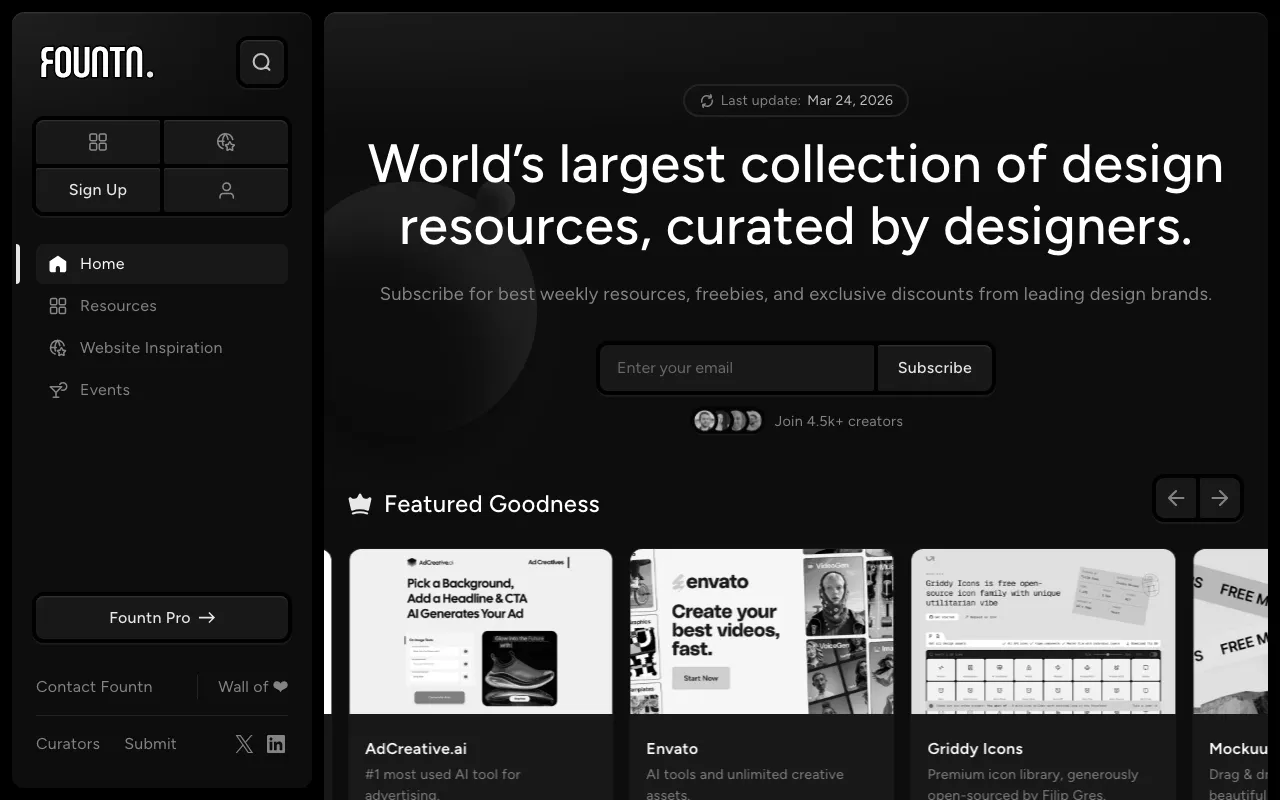1280x800 pixels.
Task: Open the Envato card thumbnail
Action: point(762,631)
